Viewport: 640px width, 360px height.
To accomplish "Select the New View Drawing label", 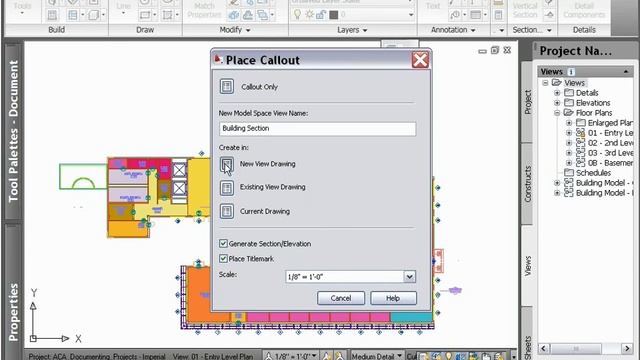I will pyautogui.click(x=267, y=164).
